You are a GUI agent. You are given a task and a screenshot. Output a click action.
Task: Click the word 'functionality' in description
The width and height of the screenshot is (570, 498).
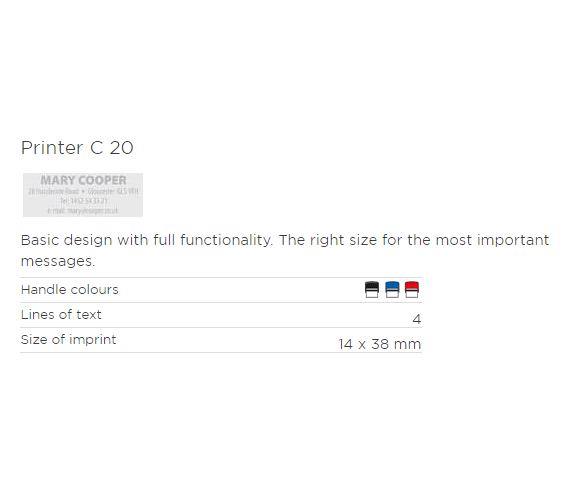(x=226, y=240)
